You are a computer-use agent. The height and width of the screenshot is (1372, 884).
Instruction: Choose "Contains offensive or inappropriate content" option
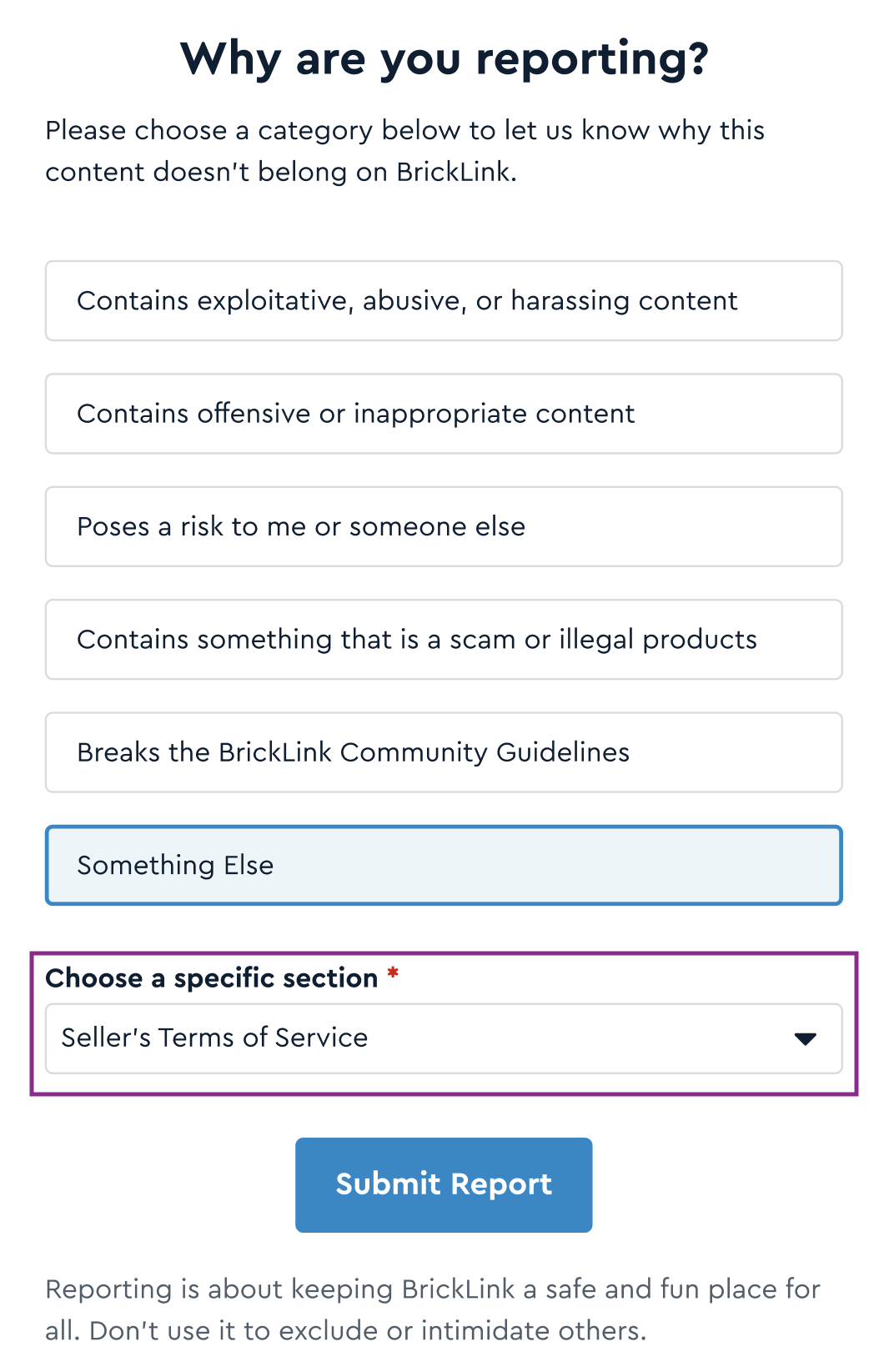(x=444, y=414)
